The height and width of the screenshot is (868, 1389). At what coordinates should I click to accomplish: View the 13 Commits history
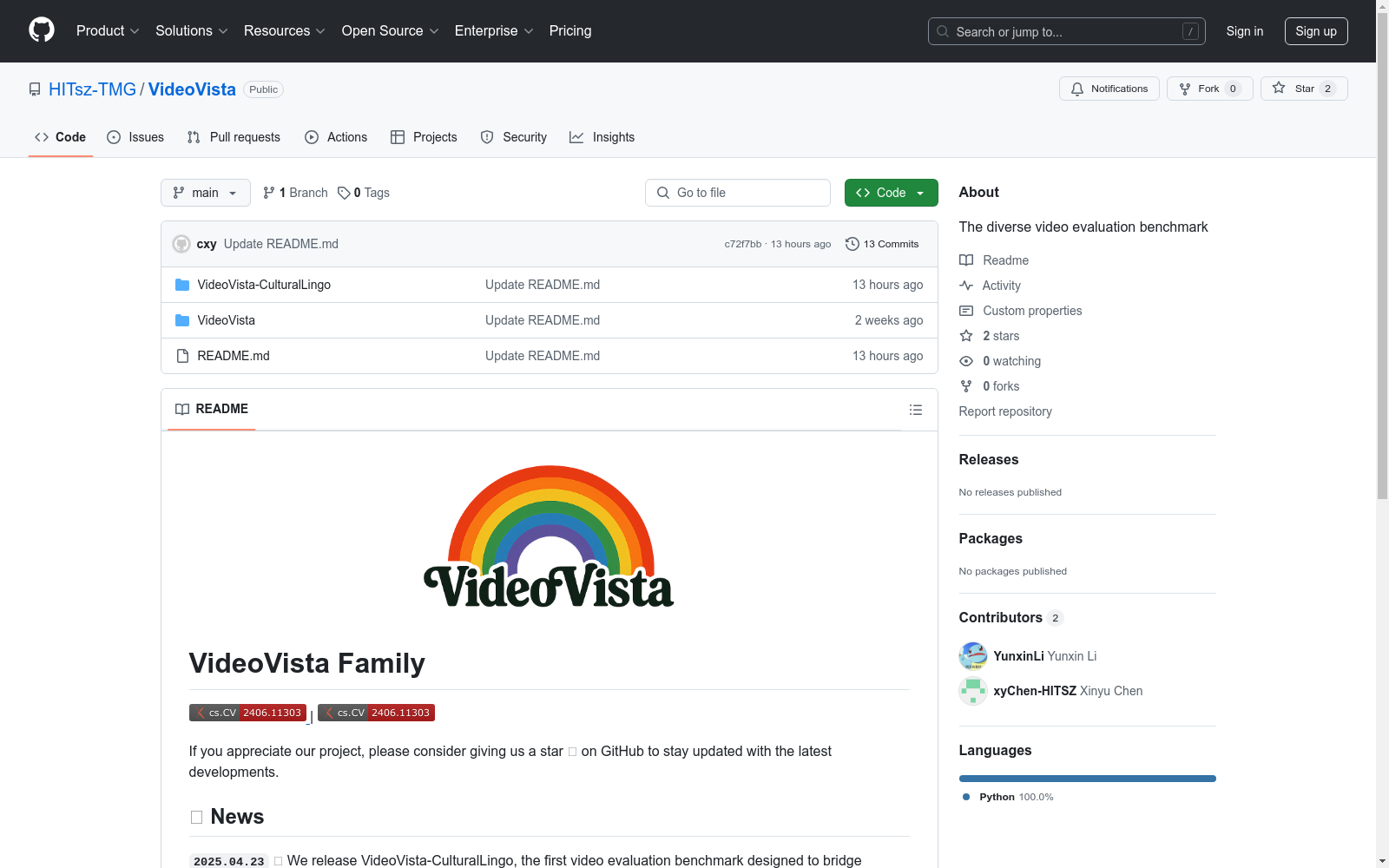coord(882,244)
